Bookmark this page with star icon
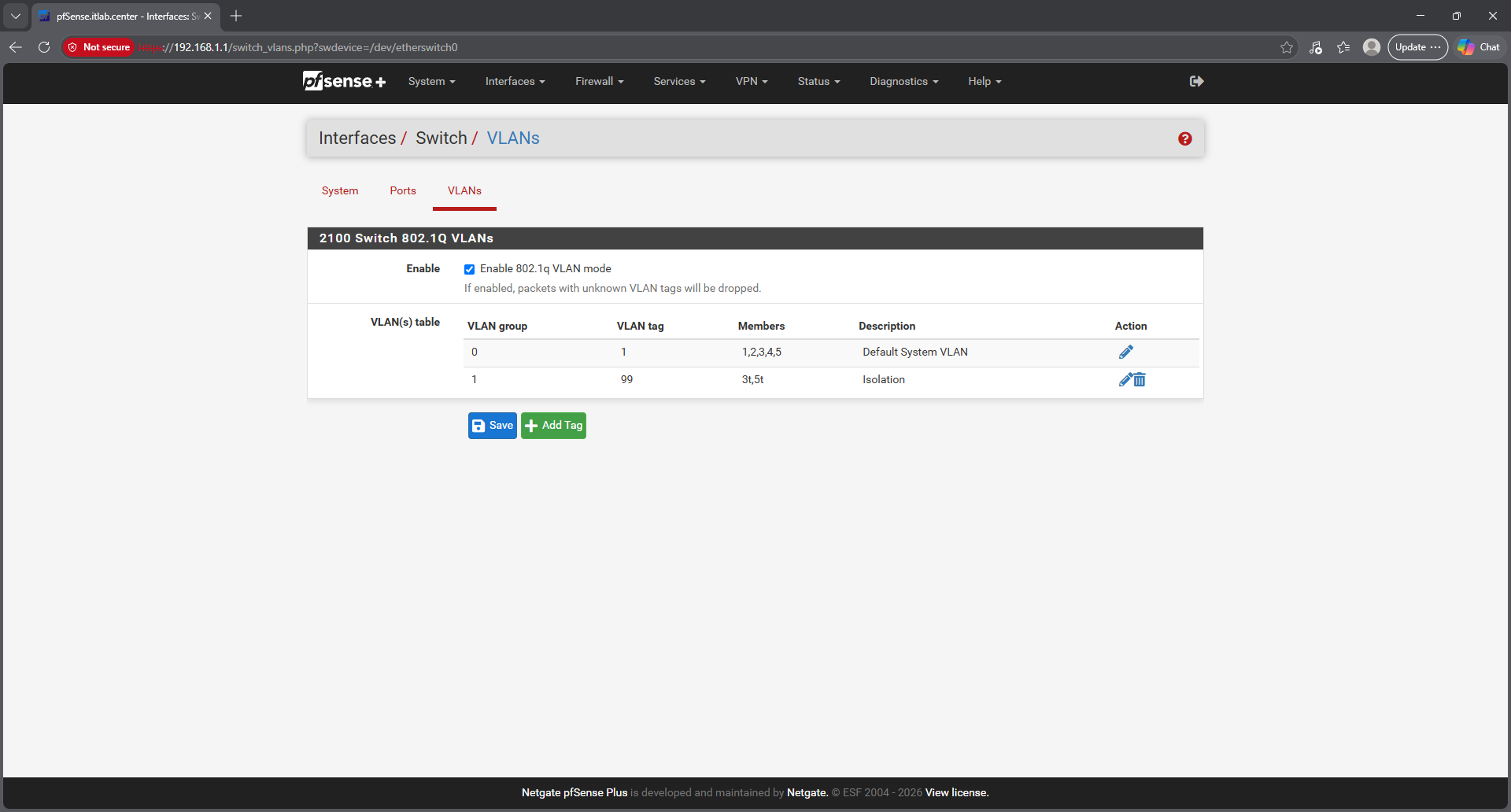This screenshot has height=812, width=1511. point(1287,47)
